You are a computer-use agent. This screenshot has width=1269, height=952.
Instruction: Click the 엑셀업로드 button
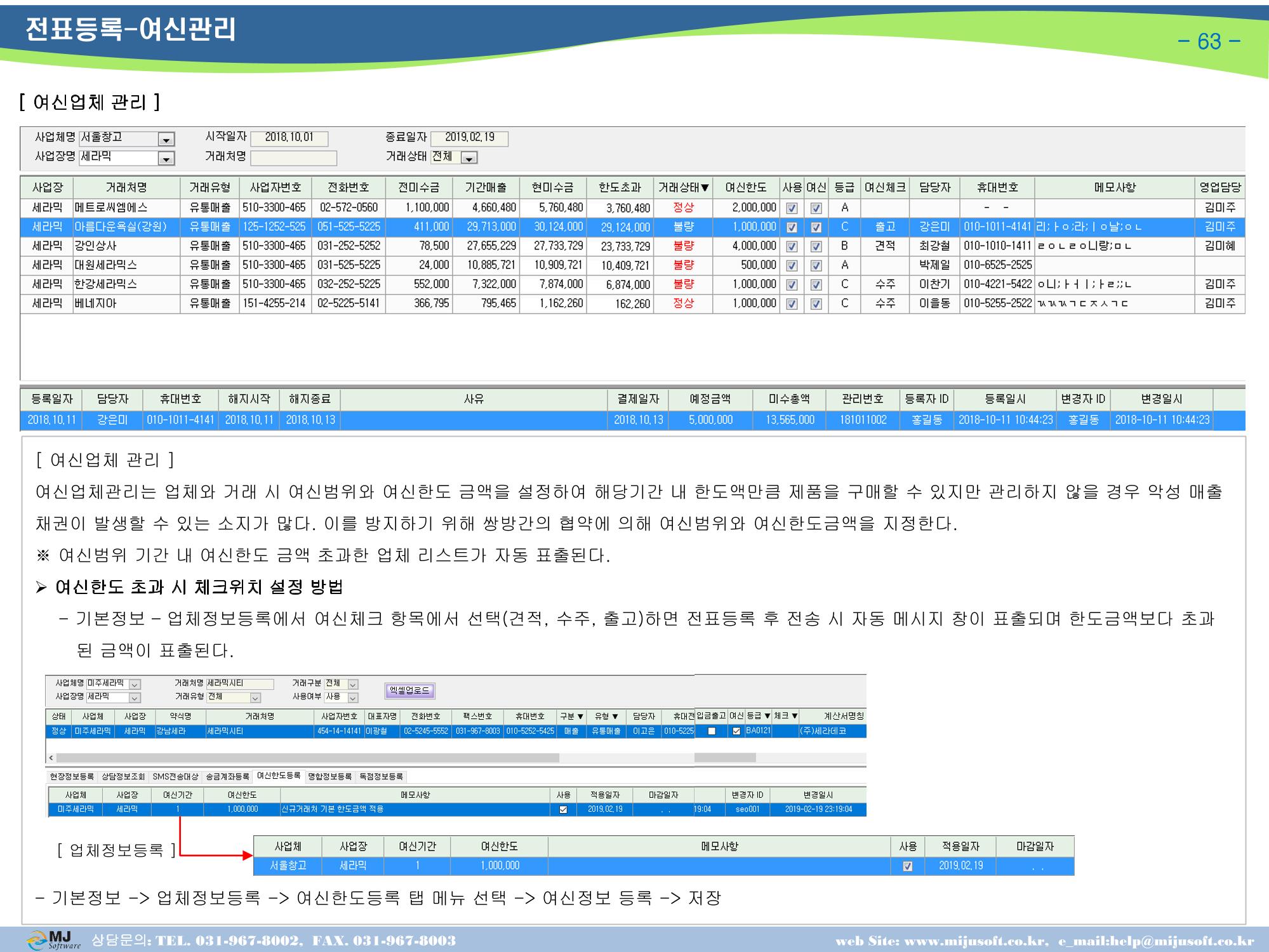pos(409,691)
